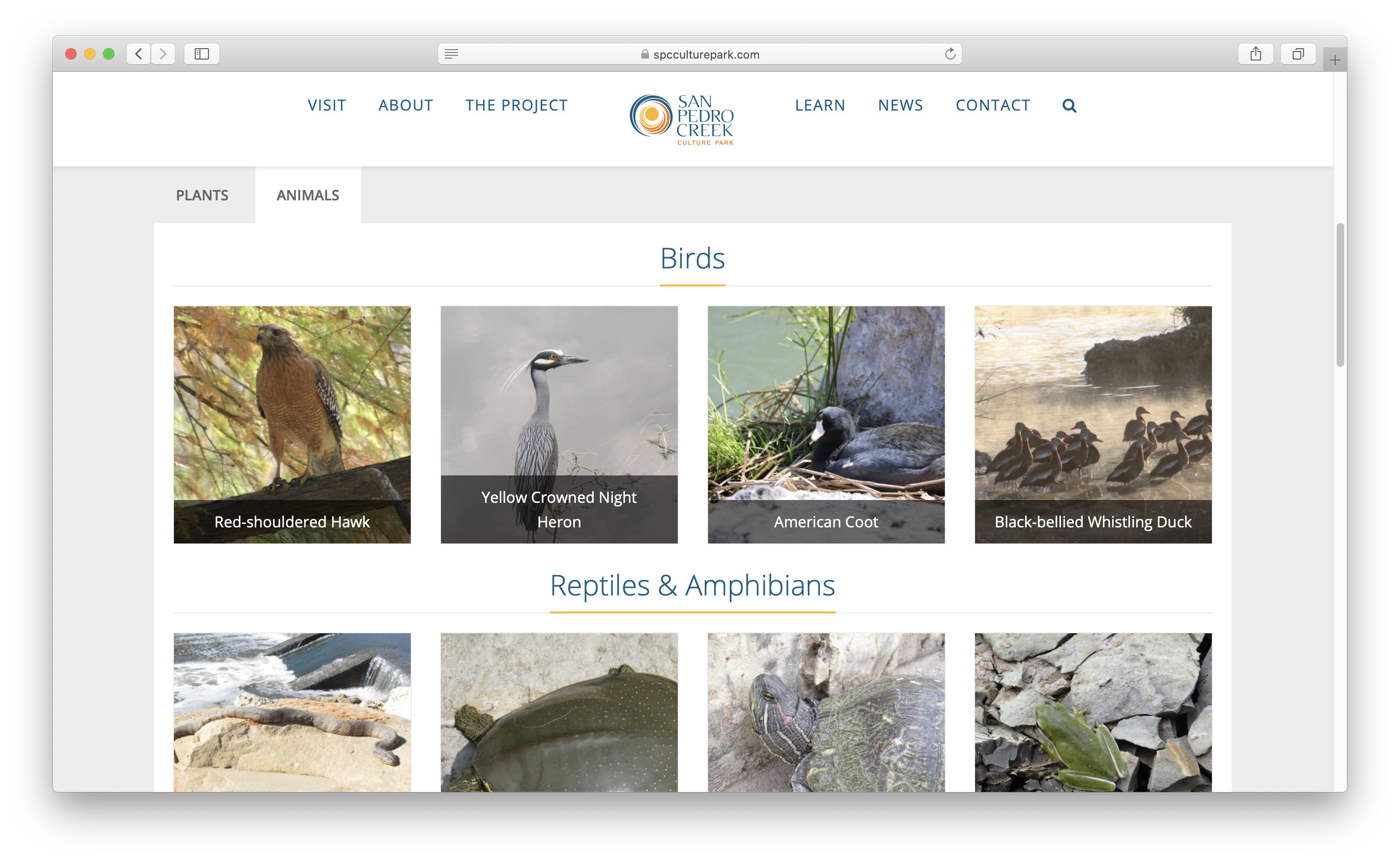The width and height of the screenshot is (1400, 862).
Task: Click the LEARN navigation link
Action: pos(820,105)
